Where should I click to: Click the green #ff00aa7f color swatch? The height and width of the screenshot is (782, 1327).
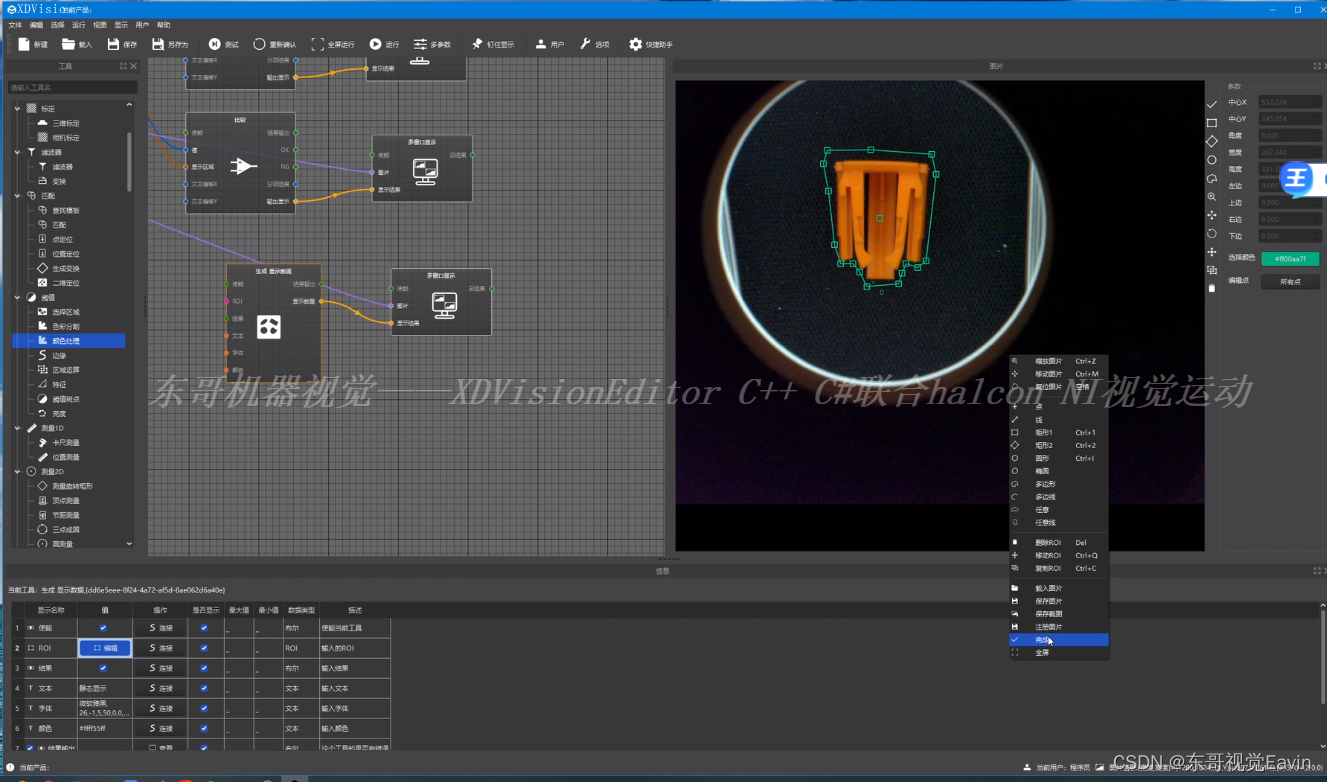coord(1290,259)
